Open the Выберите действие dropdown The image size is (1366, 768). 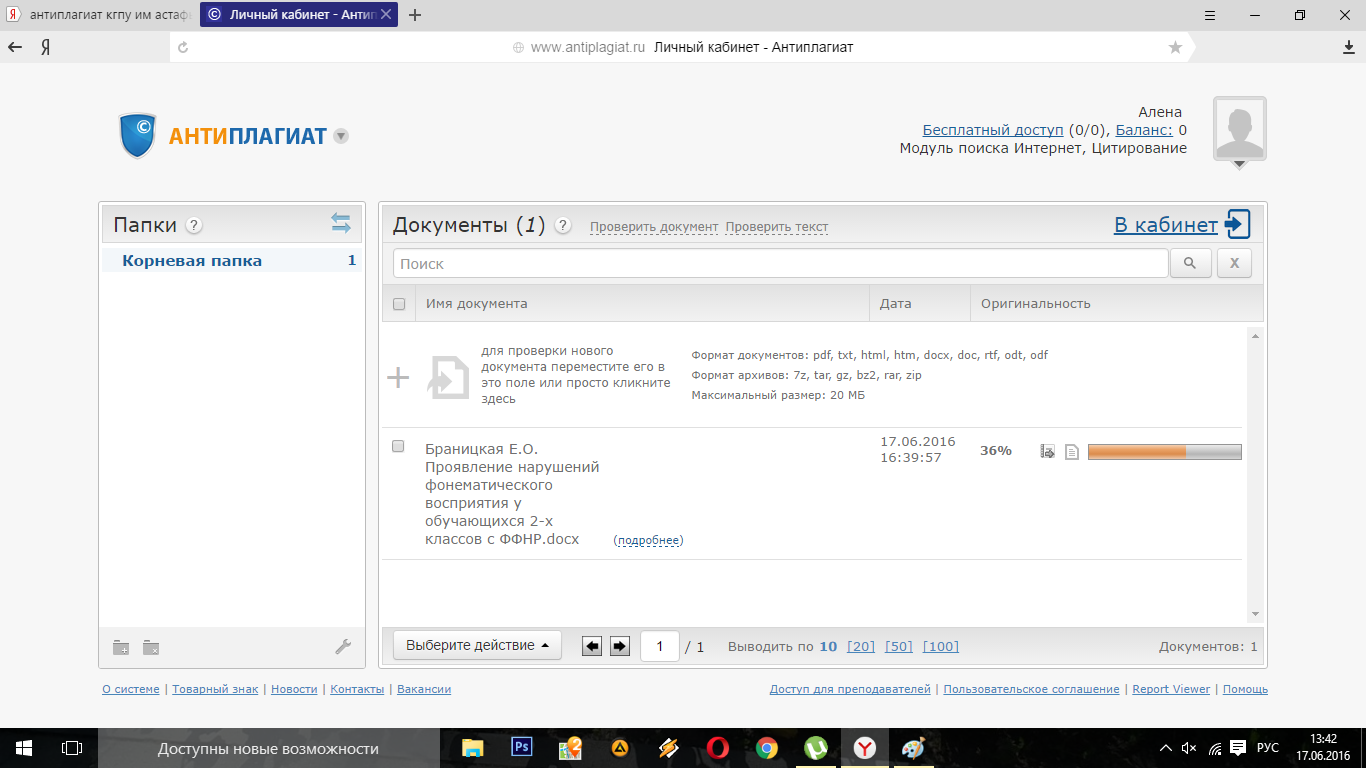(x=477, y=646)
